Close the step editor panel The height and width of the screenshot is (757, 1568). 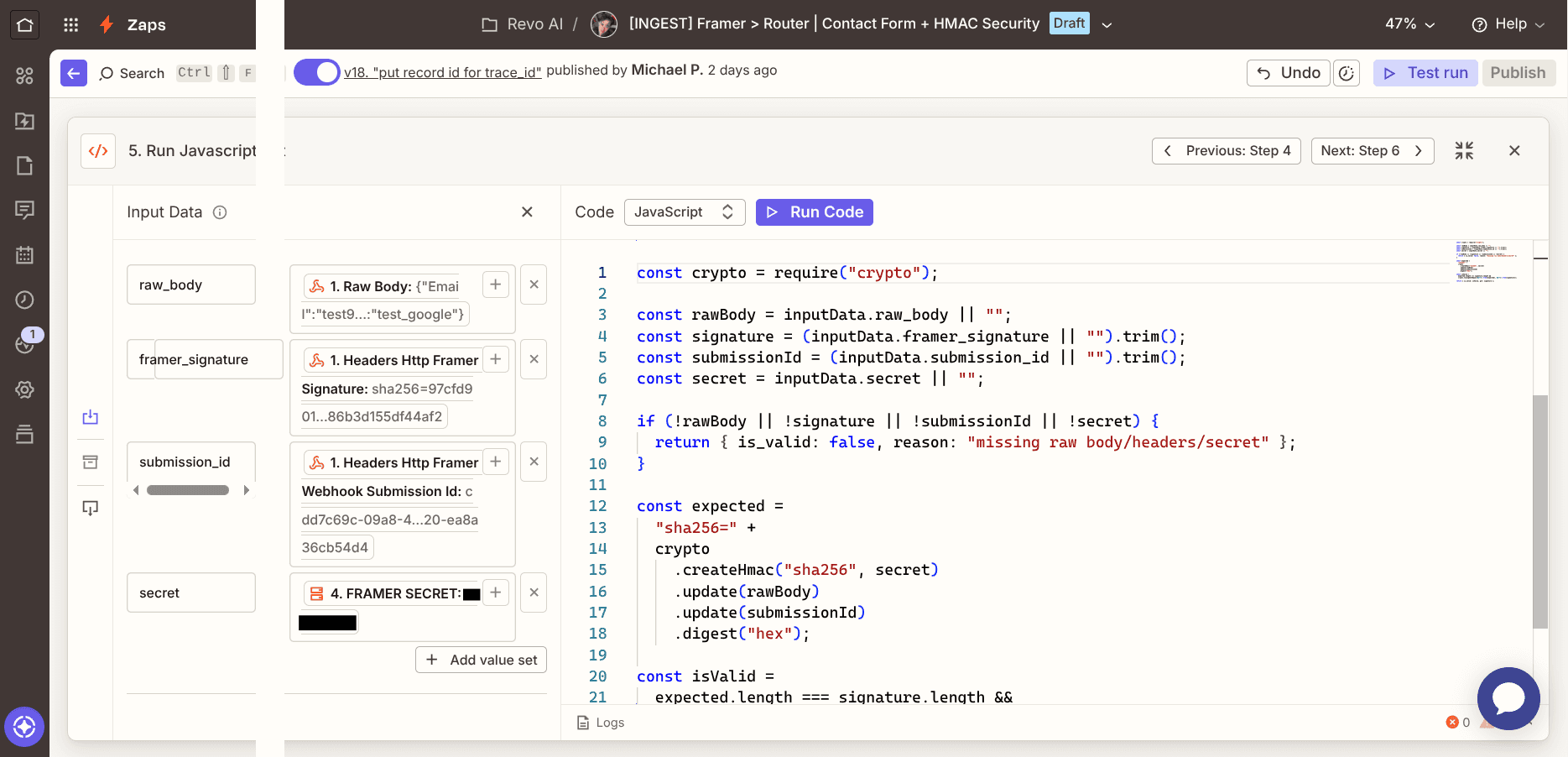coord(1514,151)
